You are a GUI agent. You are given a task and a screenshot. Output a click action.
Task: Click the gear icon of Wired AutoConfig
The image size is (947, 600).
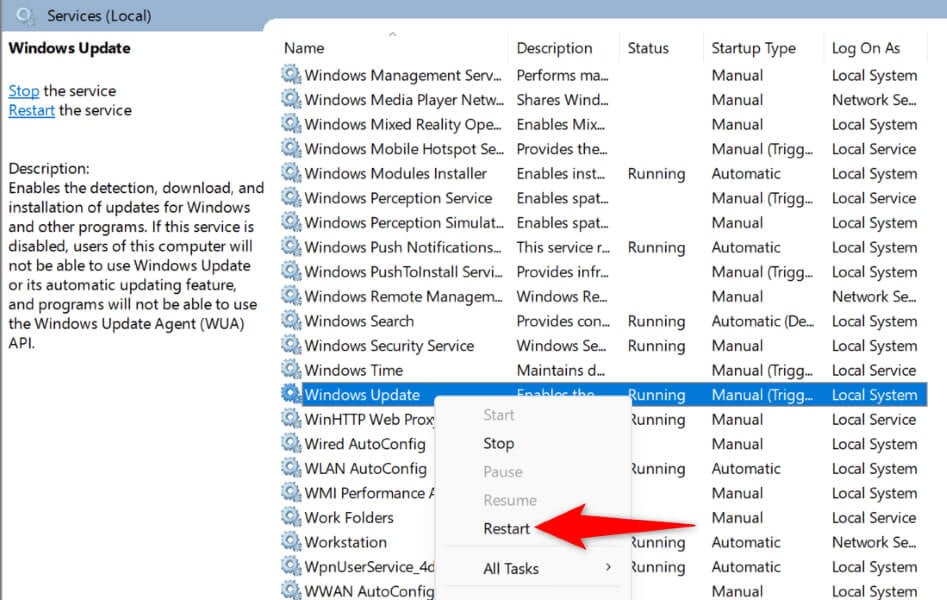[291, 444]
